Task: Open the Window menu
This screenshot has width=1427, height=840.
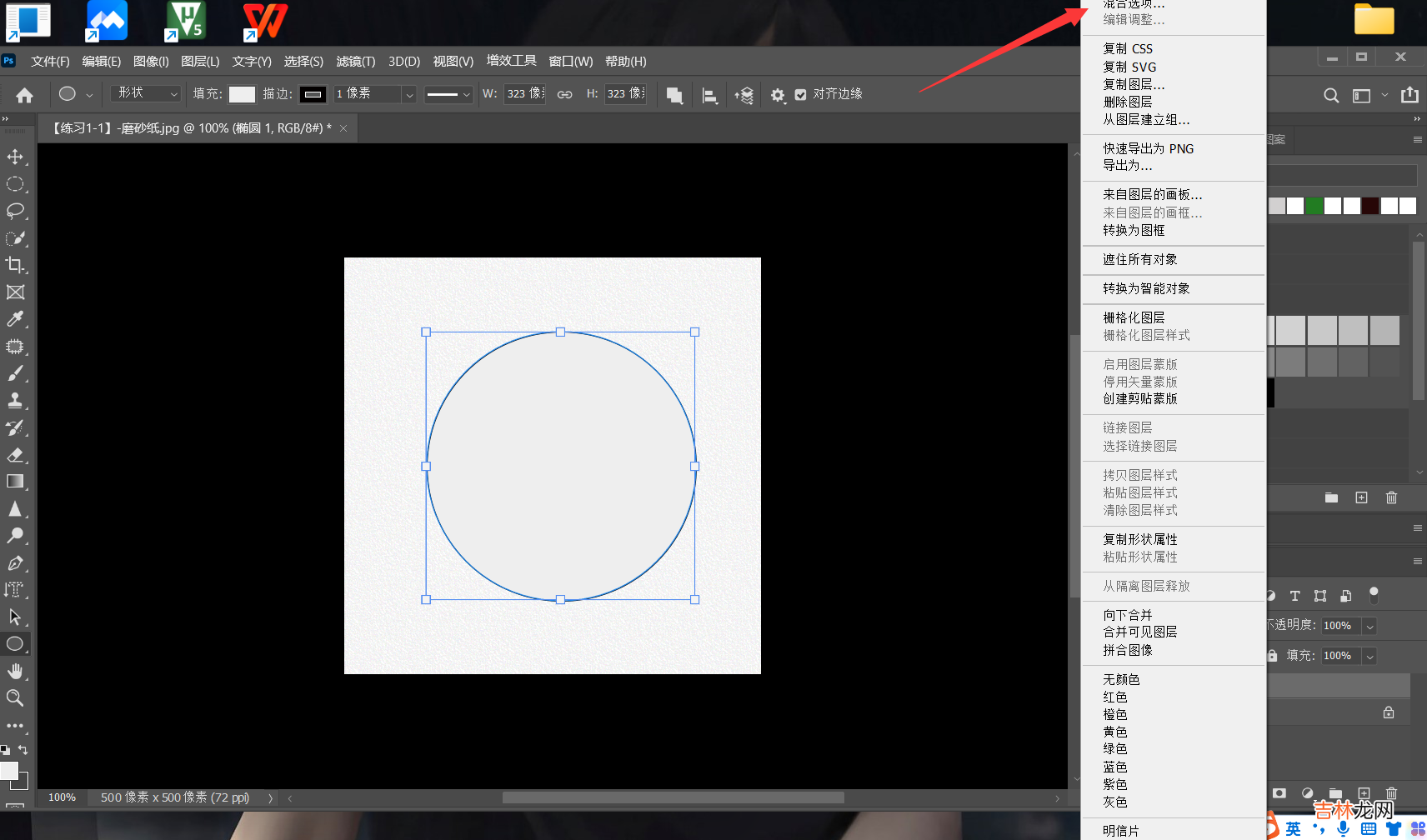Action: (571, 61)
